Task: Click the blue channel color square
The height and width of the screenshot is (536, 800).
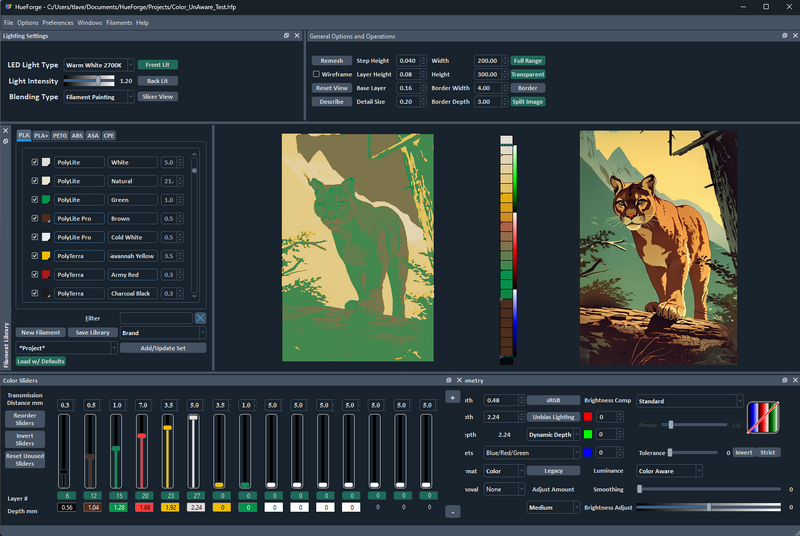Action: coord(588,452)
